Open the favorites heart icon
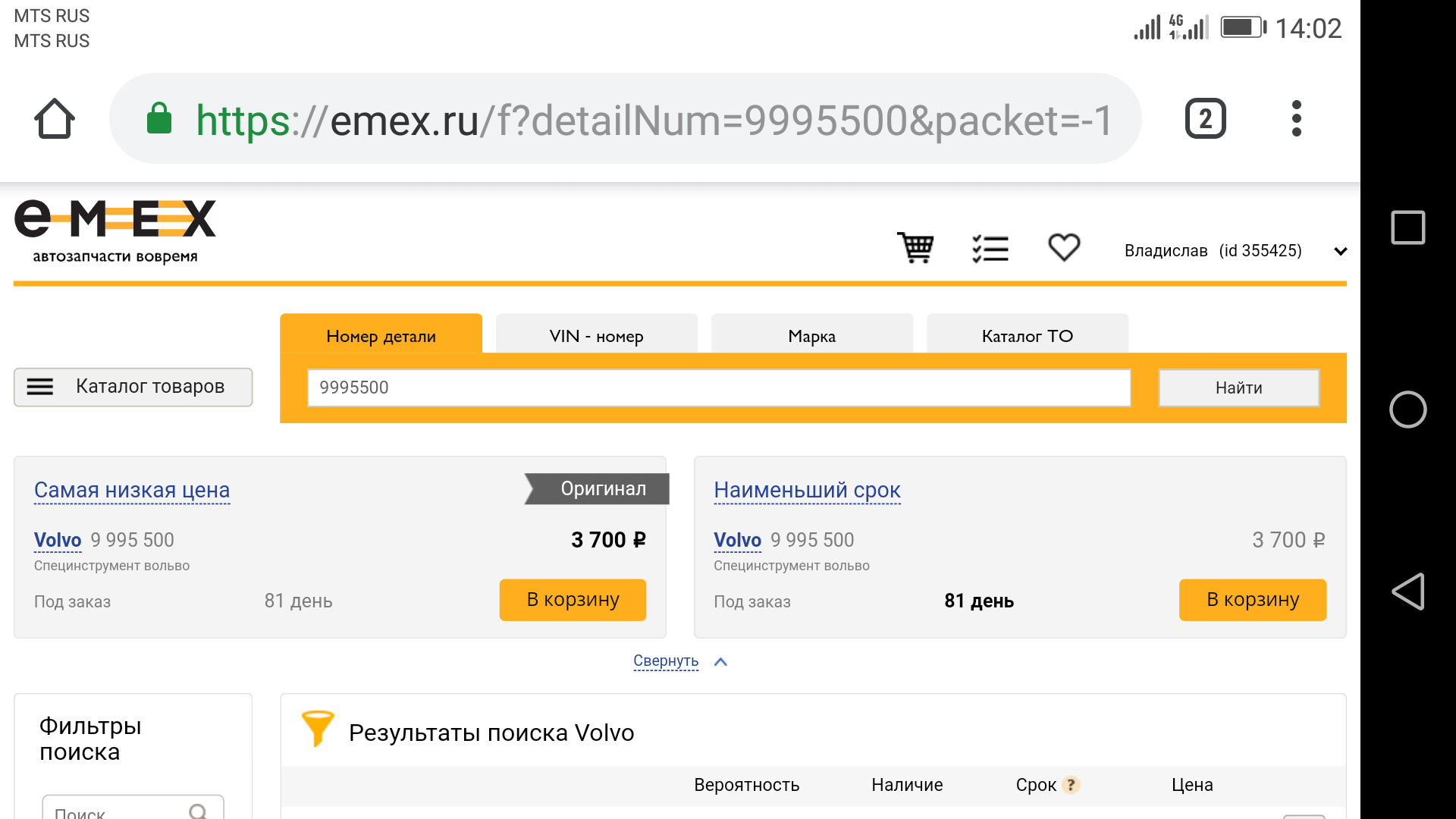Image resolution: width=1456 pixels, height=819 pixels. (x=1064, y=247)
